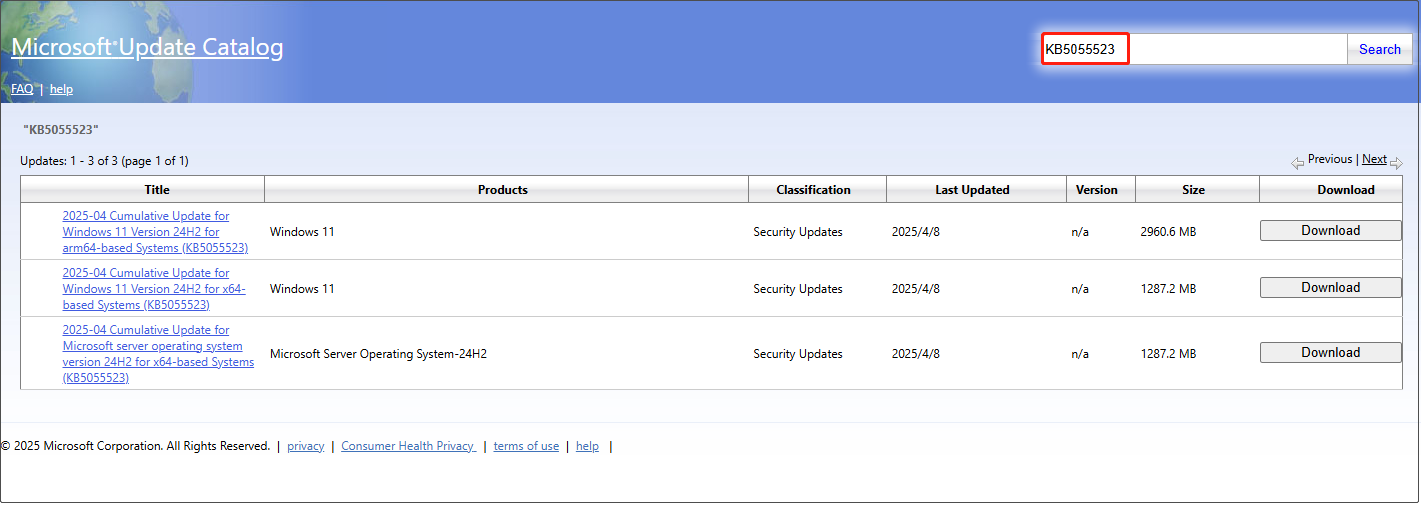Open the Microsoft Update Catalog home link
The height and width of the screenshot is (505, 1421).
[147, 47]
